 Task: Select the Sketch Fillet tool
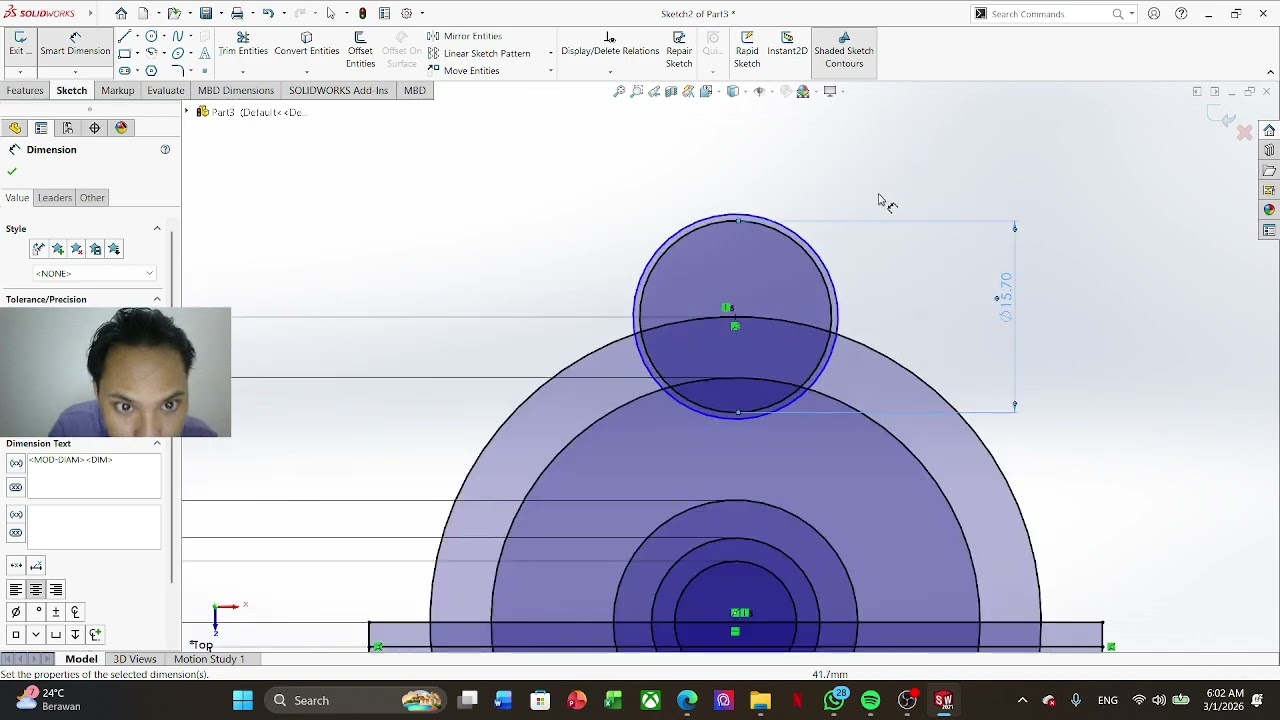coord(178,71)
